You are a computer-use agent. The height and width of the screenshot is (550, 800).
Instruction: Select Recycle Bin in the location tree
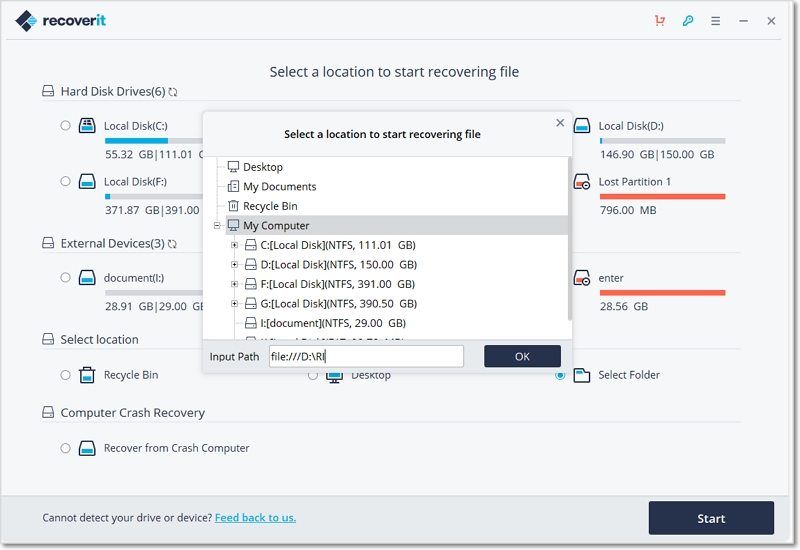pos(270,206)
